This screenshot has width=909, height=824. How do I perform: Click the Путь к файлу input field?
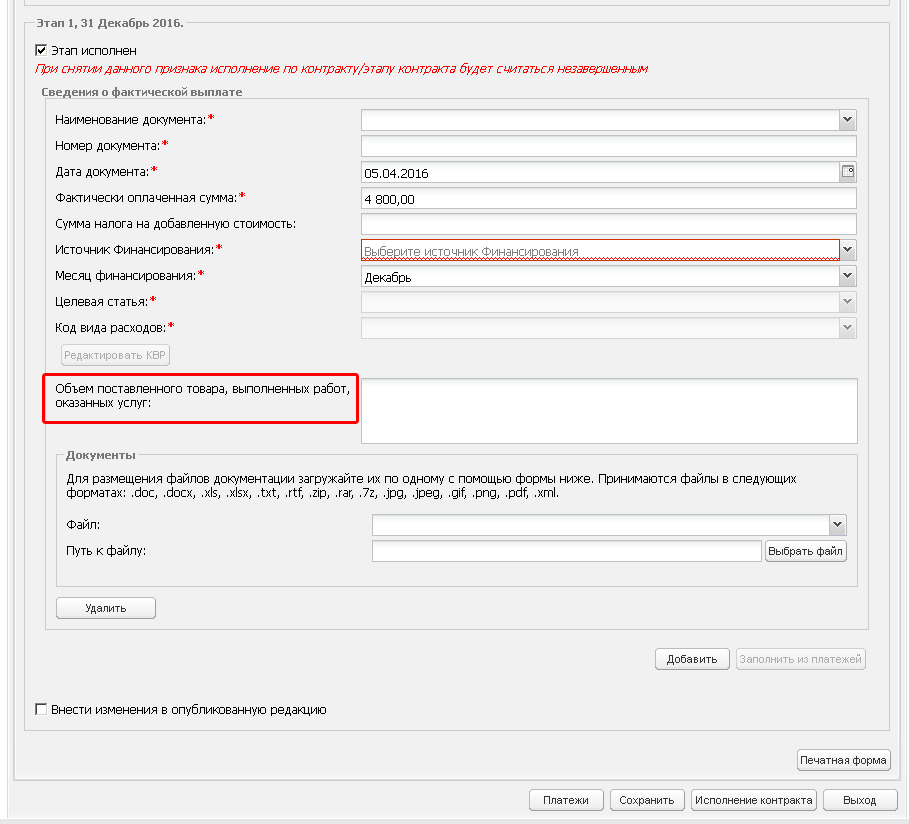click(x=566, y=551)
